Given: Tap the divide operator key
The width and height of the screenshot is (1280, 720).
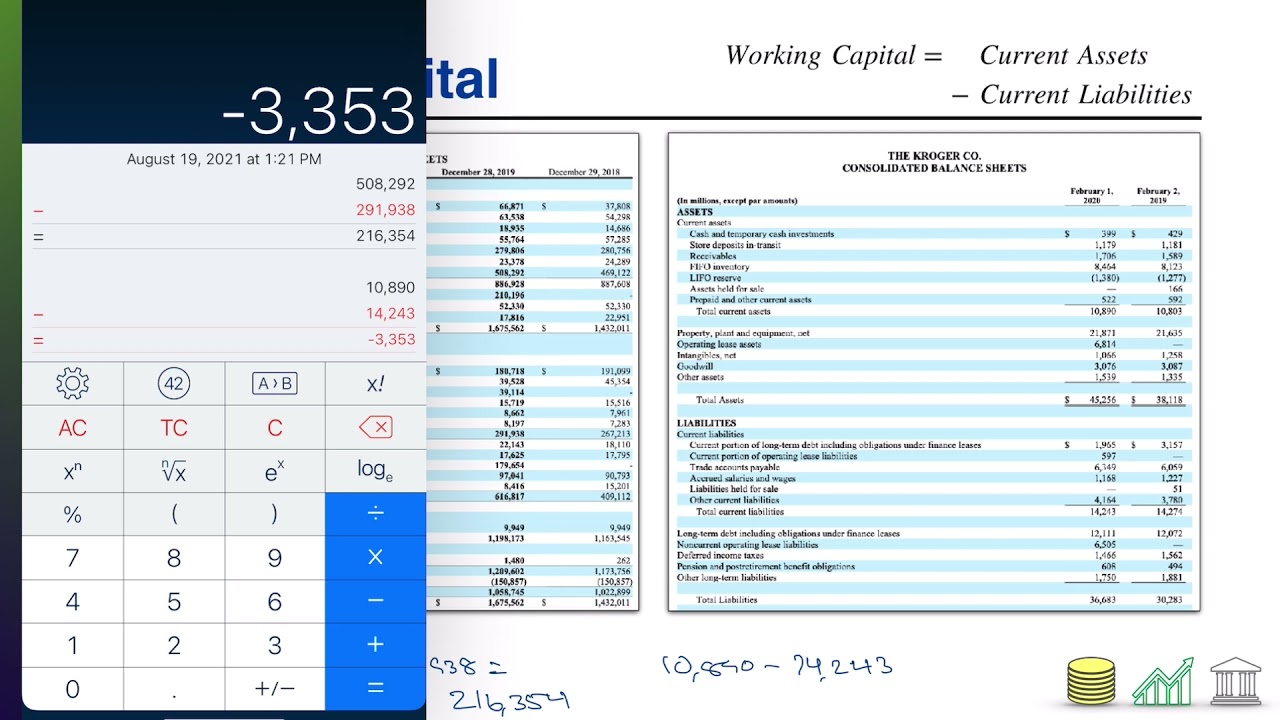Looking at the screenshot, I should [x=375, y=514].
